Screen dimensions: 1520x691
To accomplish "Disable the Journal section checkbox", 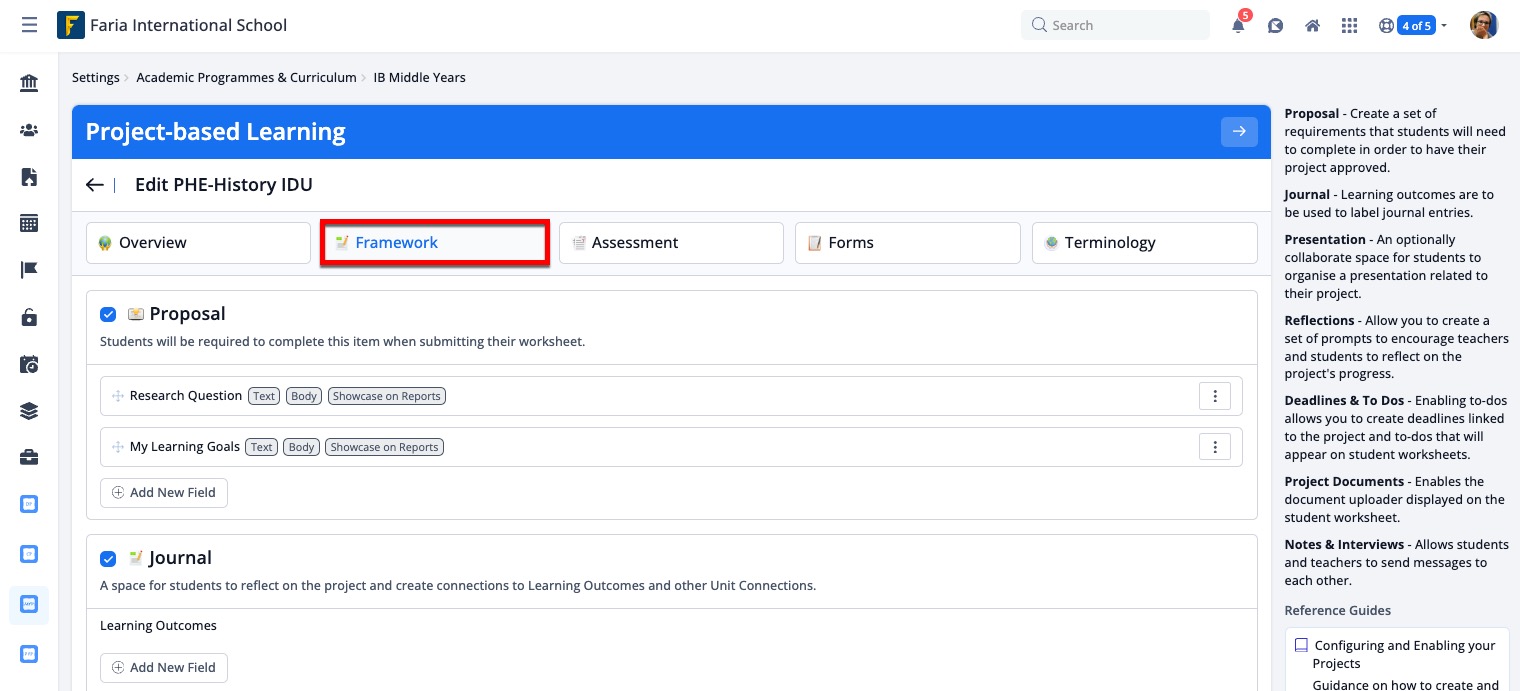I will coord(108,558).
